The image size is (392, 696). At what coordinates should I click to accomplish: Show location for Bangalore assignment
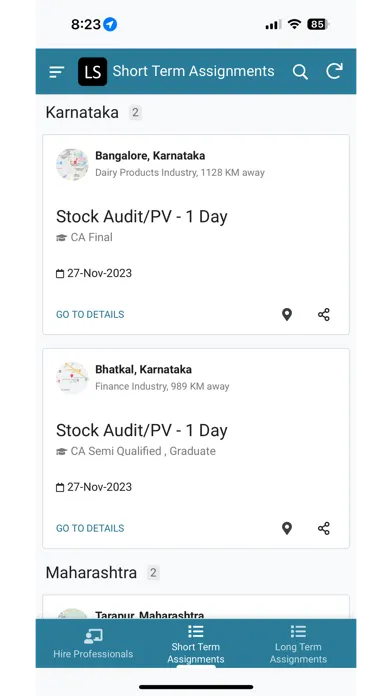click(287, 315)
